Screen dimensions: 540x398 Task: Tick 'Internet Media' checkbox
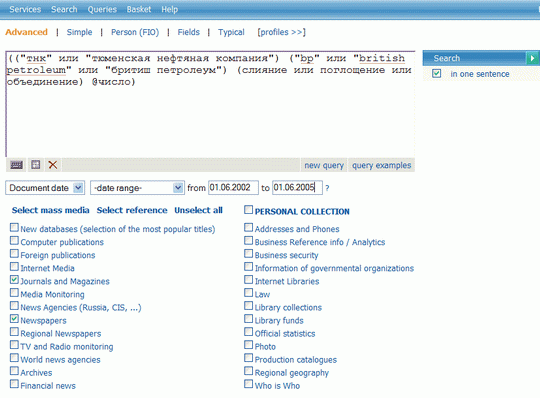14,266
